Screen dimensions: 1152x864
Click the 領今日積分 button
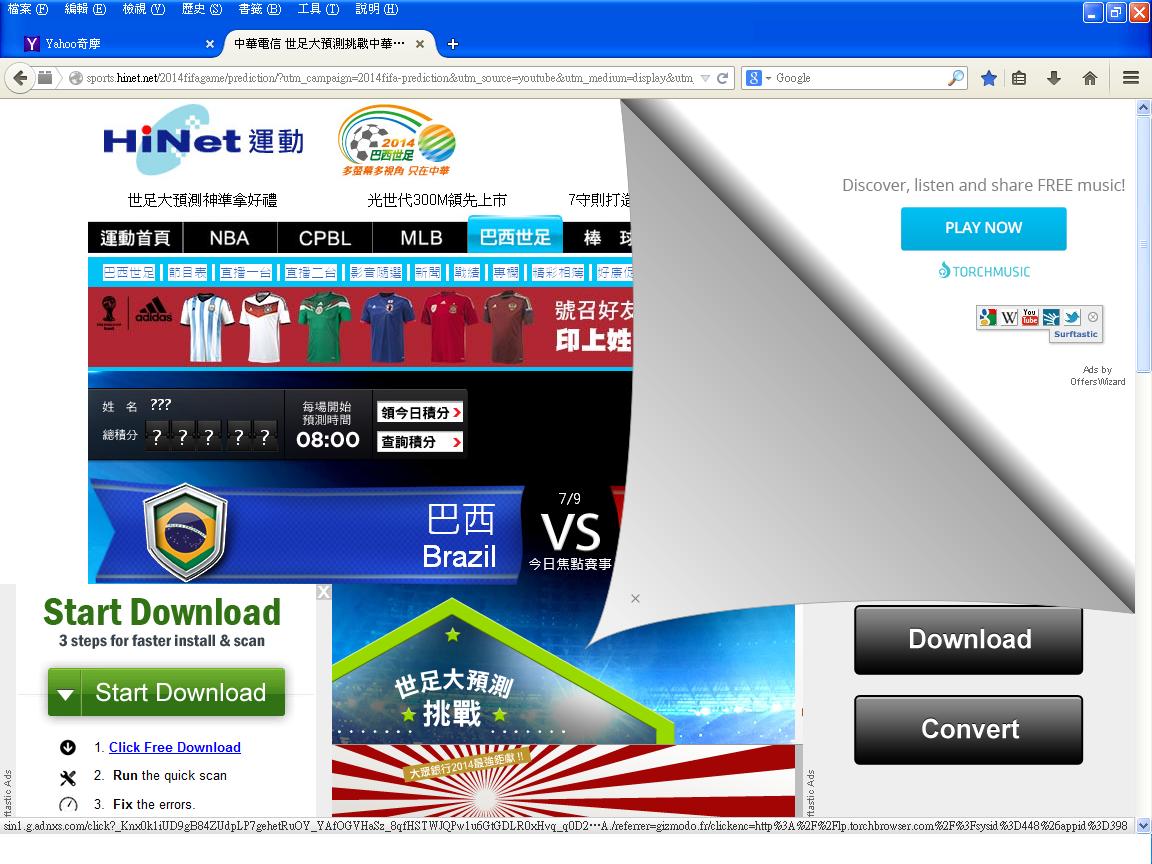click(x=420, y=412)
